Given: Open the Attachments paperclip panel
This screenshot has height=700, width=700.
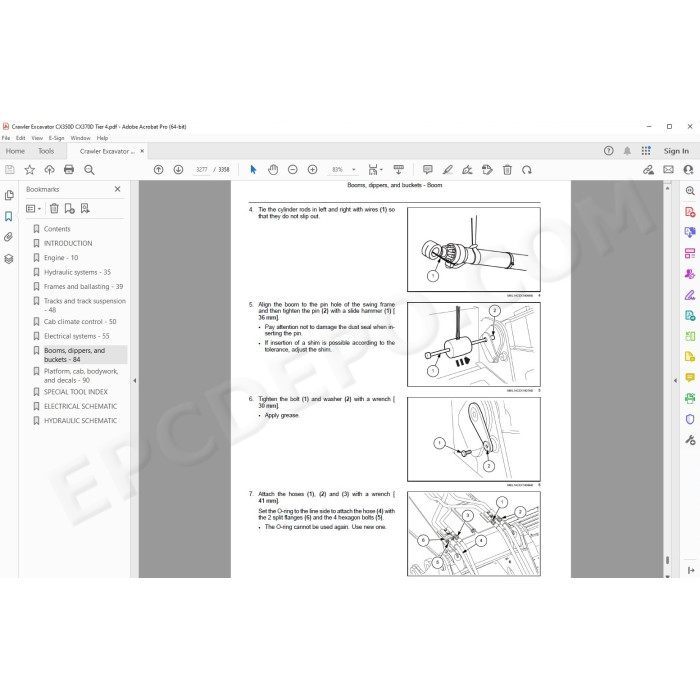Looking at the screenshot, I should [8, 237].
